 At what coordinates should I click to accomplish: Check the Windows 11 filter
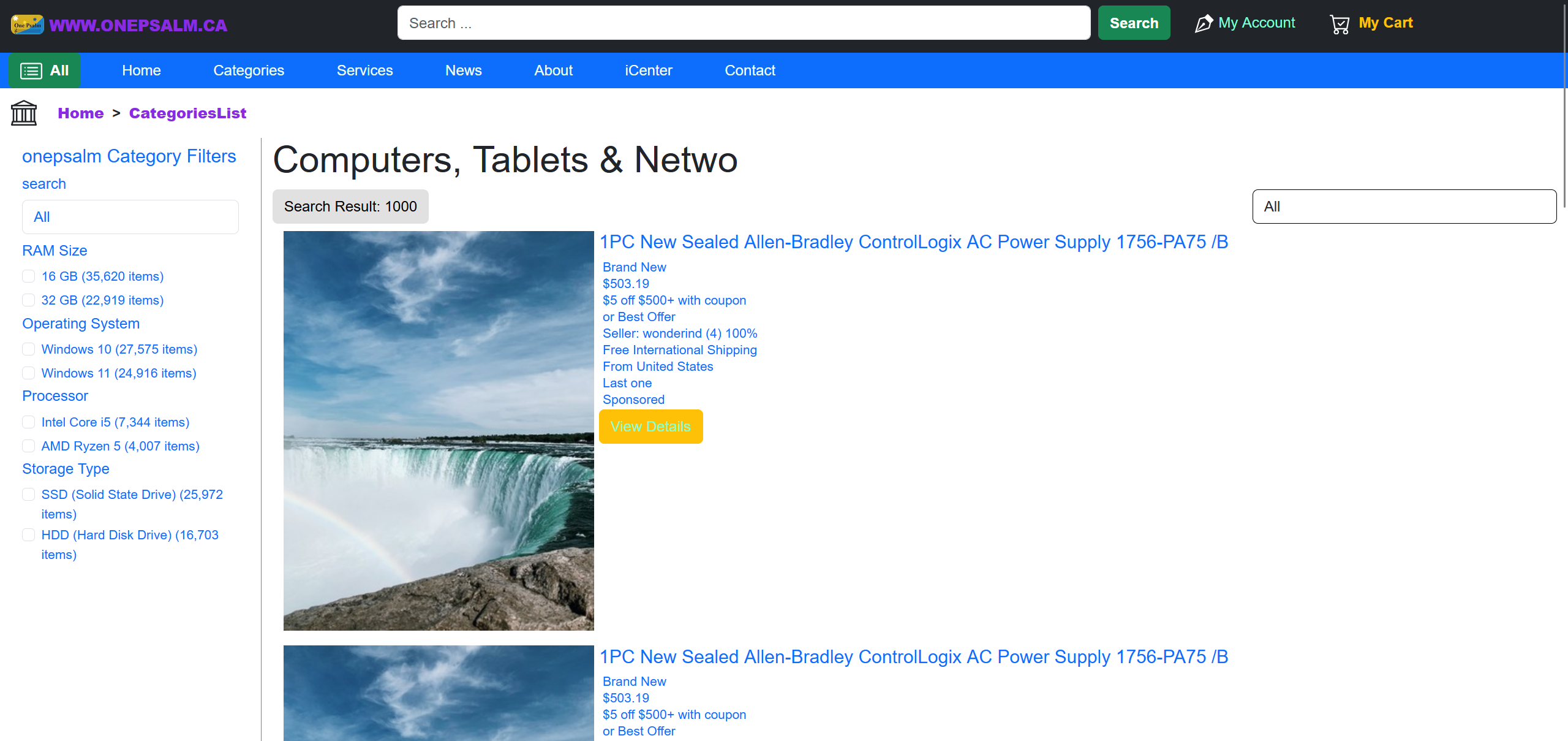click(x=29, y=373)
